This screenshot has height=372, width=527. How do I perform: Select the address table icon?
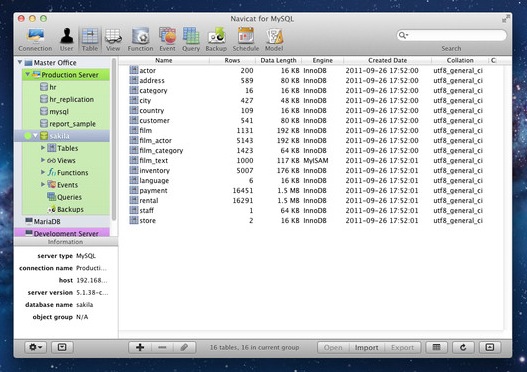[x=134, y=80]
